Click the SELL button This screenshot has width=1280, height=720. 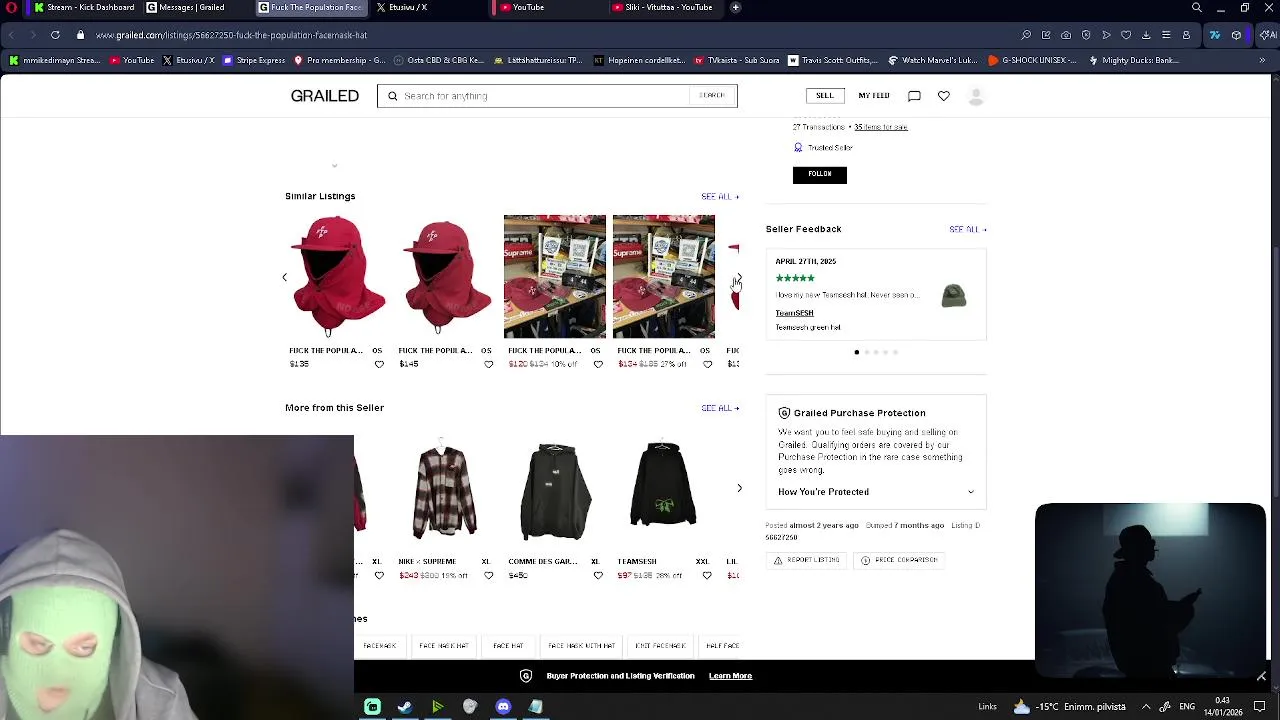(x=824, y=96)
